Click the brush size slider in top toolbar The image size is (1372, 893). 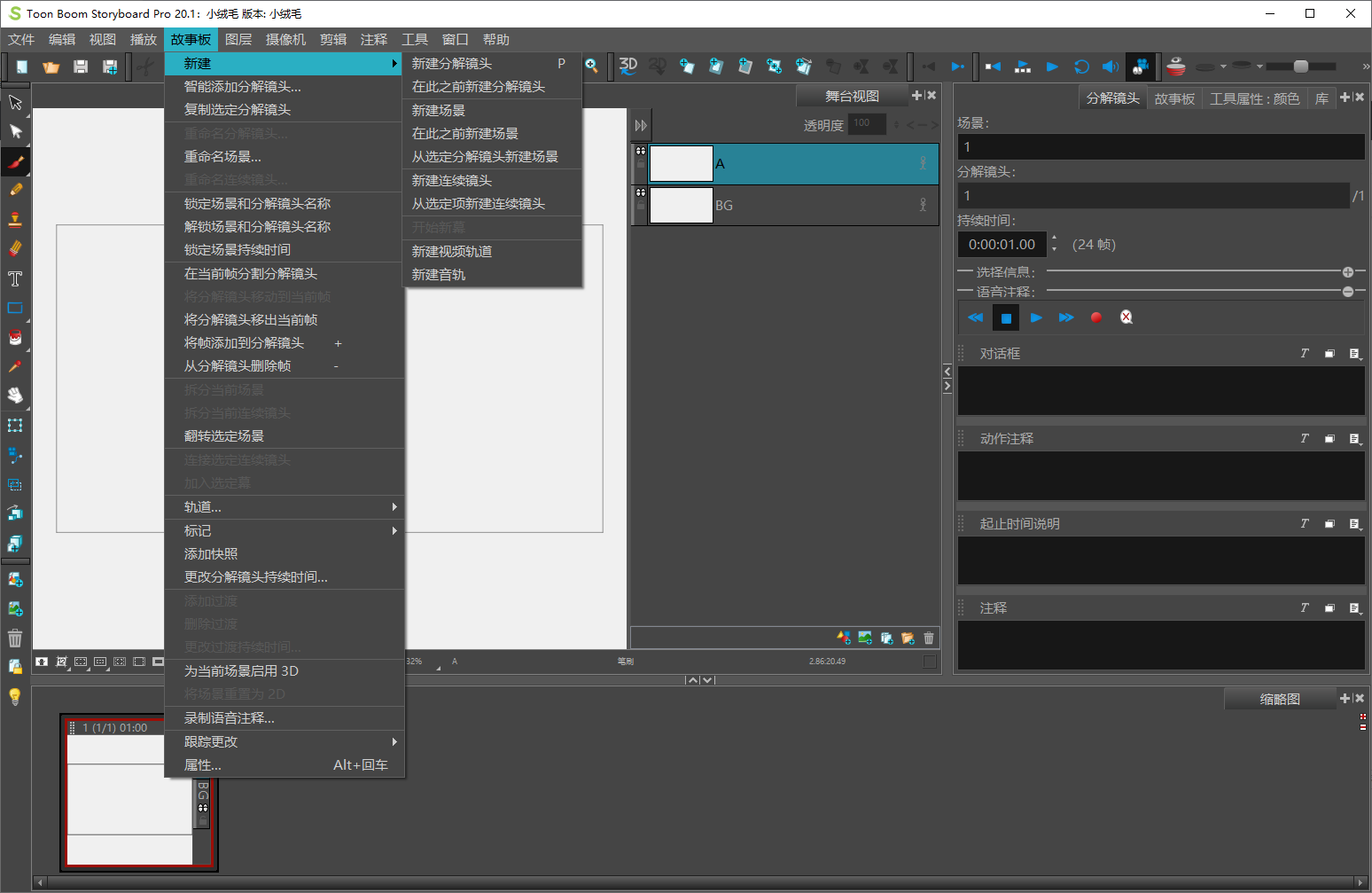(1301, 67)
